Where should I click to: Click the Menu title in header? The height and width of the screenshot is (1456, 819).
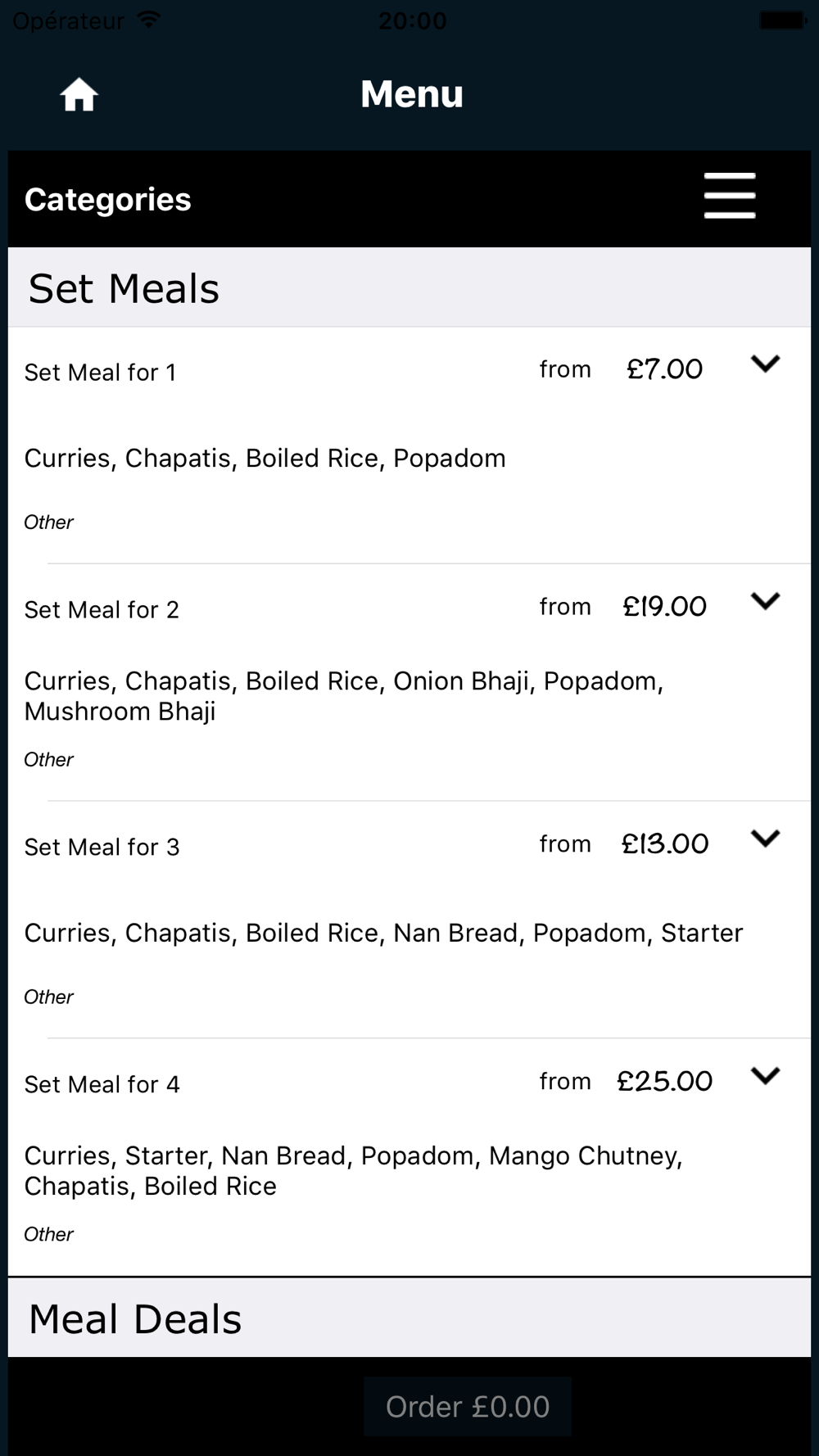click(x=412, y=94)
